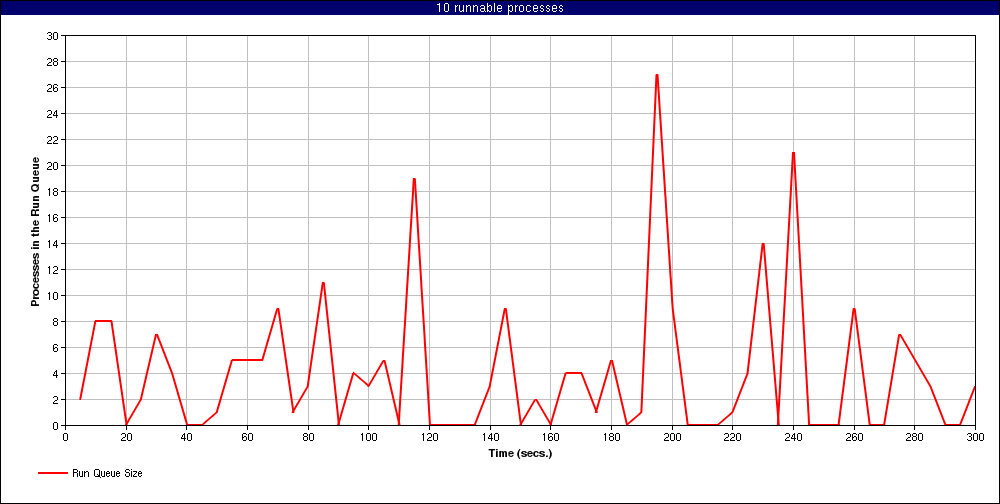1000x504 pixels.
Task: Click the data peak of 11 at 85 seconds
Action: (x=323, y=283)
